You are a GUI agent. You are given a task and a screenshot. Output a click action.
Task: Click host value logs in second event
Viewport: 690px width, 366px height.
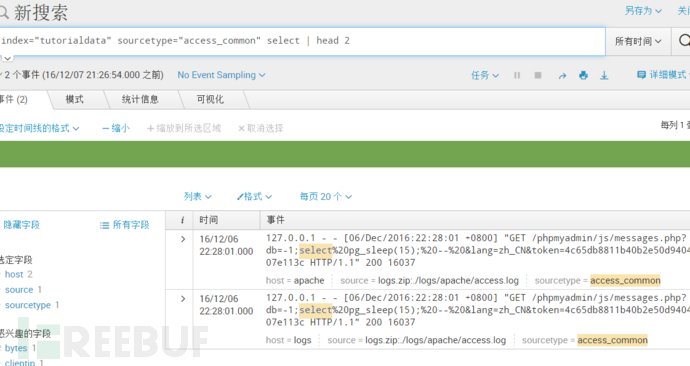302,340
